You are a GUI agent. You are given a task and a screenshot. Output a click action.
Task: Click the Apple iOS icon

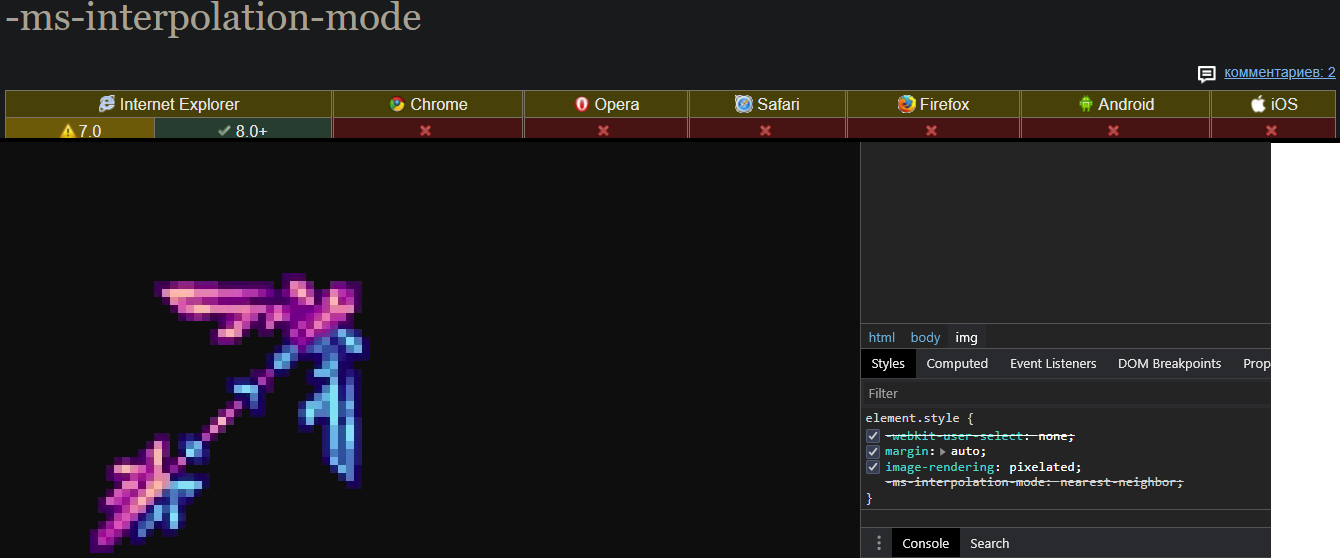tap(1258, 104)
